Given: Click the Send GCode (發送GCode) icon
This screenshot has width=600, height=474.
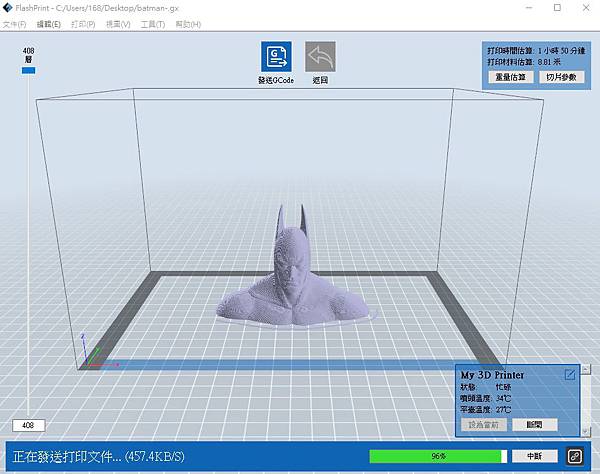Looking at the screenshot, I should click(x=276, y=57).
